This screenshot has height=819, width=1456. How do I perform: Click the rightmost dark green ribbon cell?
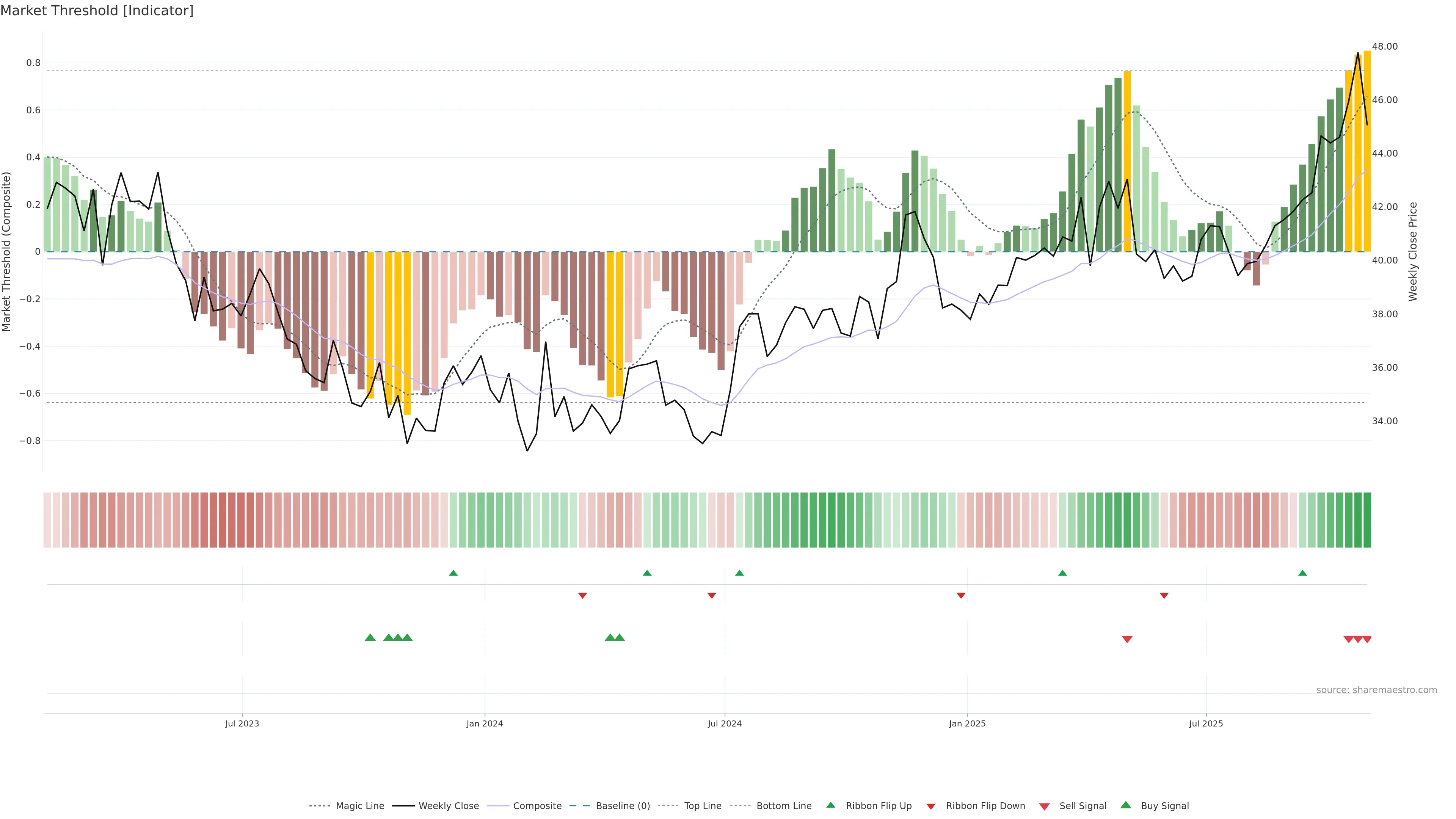(1367, 520)
